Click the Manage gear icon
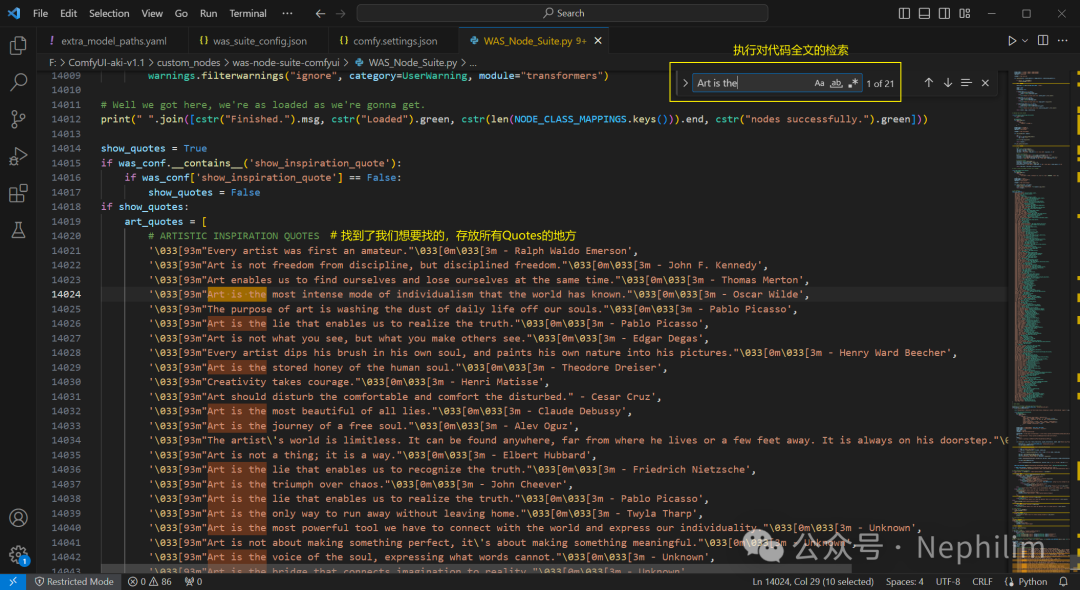The width and height of the screenshot is (1080, 590). tap(18, 554)
